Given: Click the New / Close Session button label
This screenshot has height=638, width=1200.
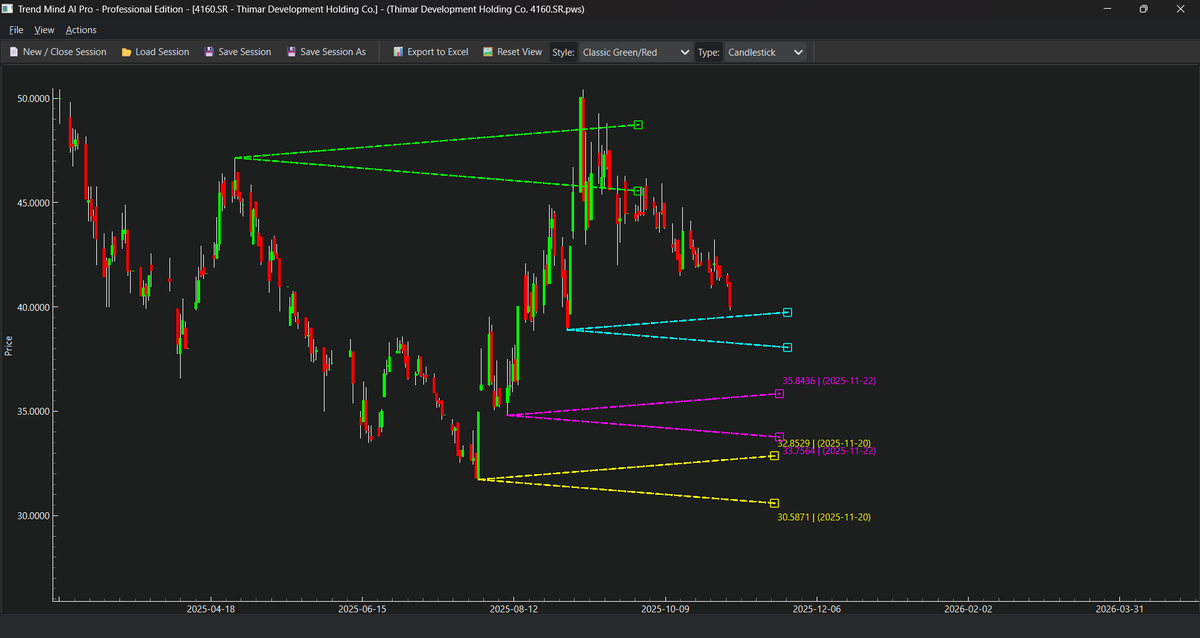Looking at the screenshot, I should pos(65,52).
